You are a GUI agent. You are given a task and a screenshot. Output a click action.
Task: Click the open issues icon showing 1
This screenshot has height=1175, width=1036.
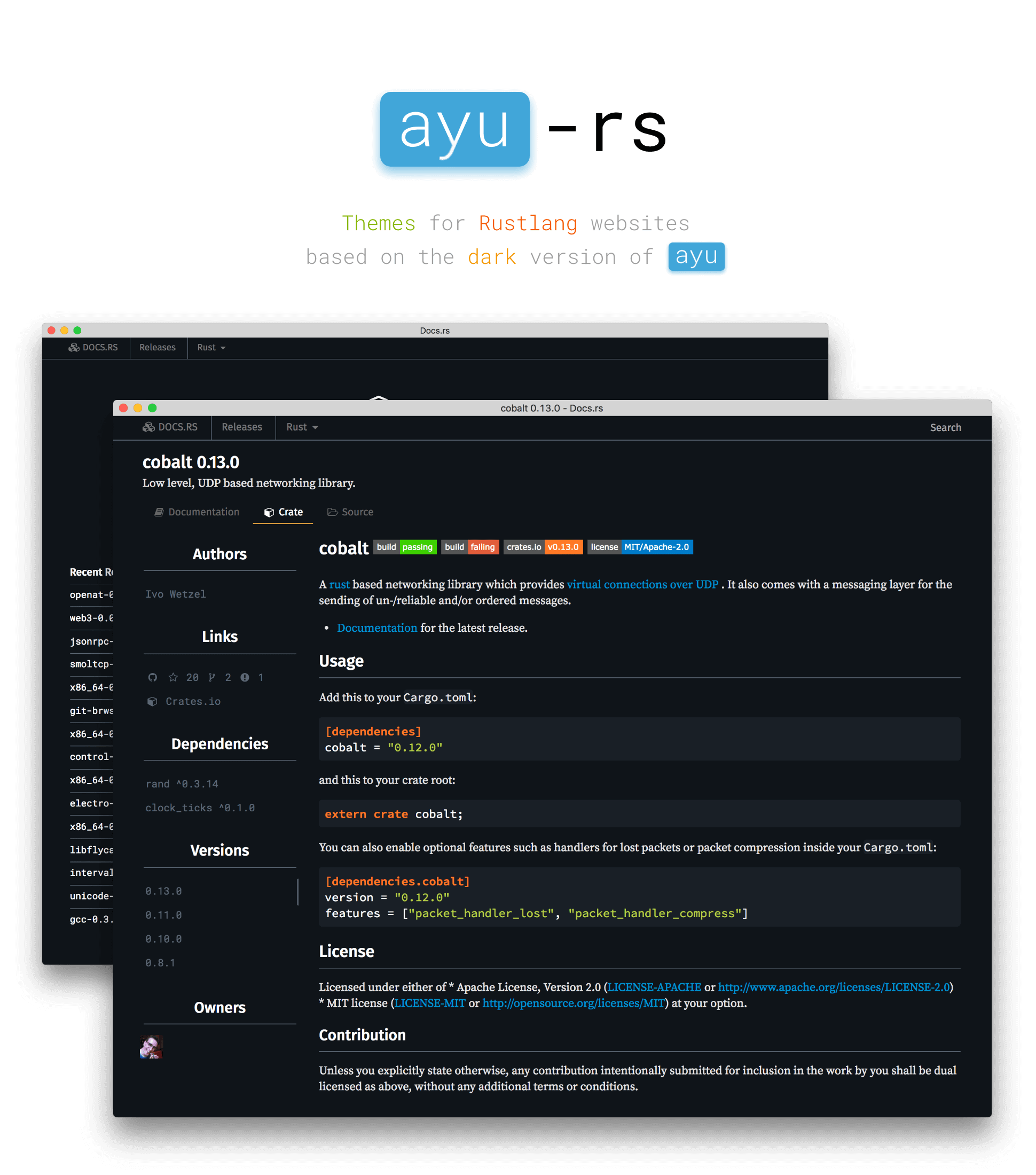coord(245,677)
